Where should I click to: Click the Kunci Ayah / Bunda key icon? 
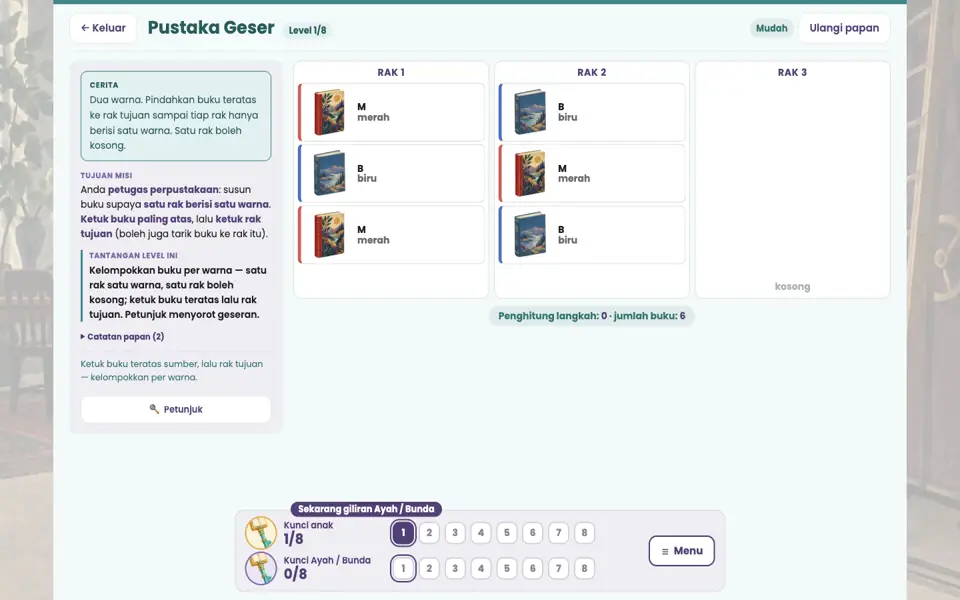pyautogui.click(x=261, y=568)
